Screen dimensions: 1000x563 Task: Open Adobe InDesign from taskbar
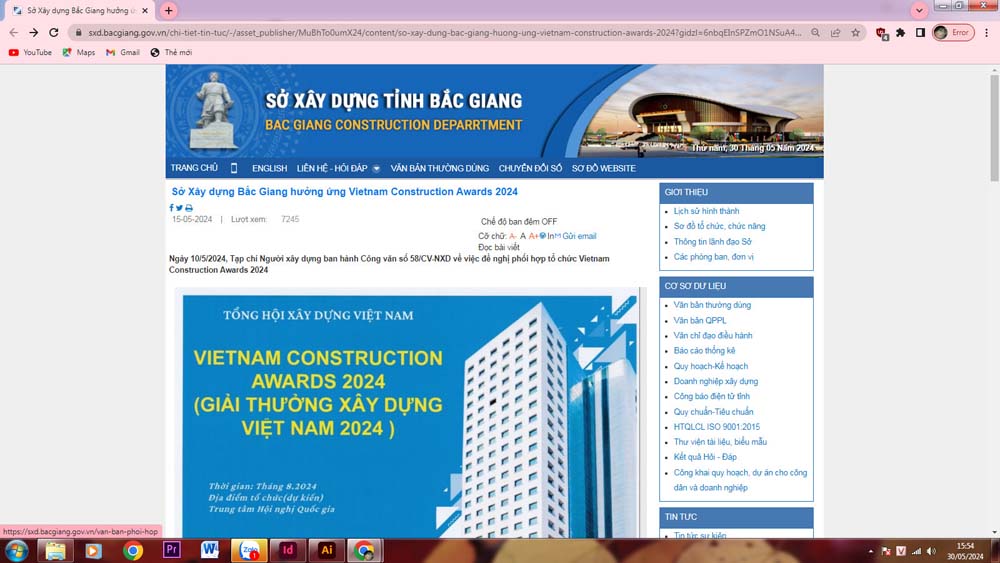tap(288, 550)
